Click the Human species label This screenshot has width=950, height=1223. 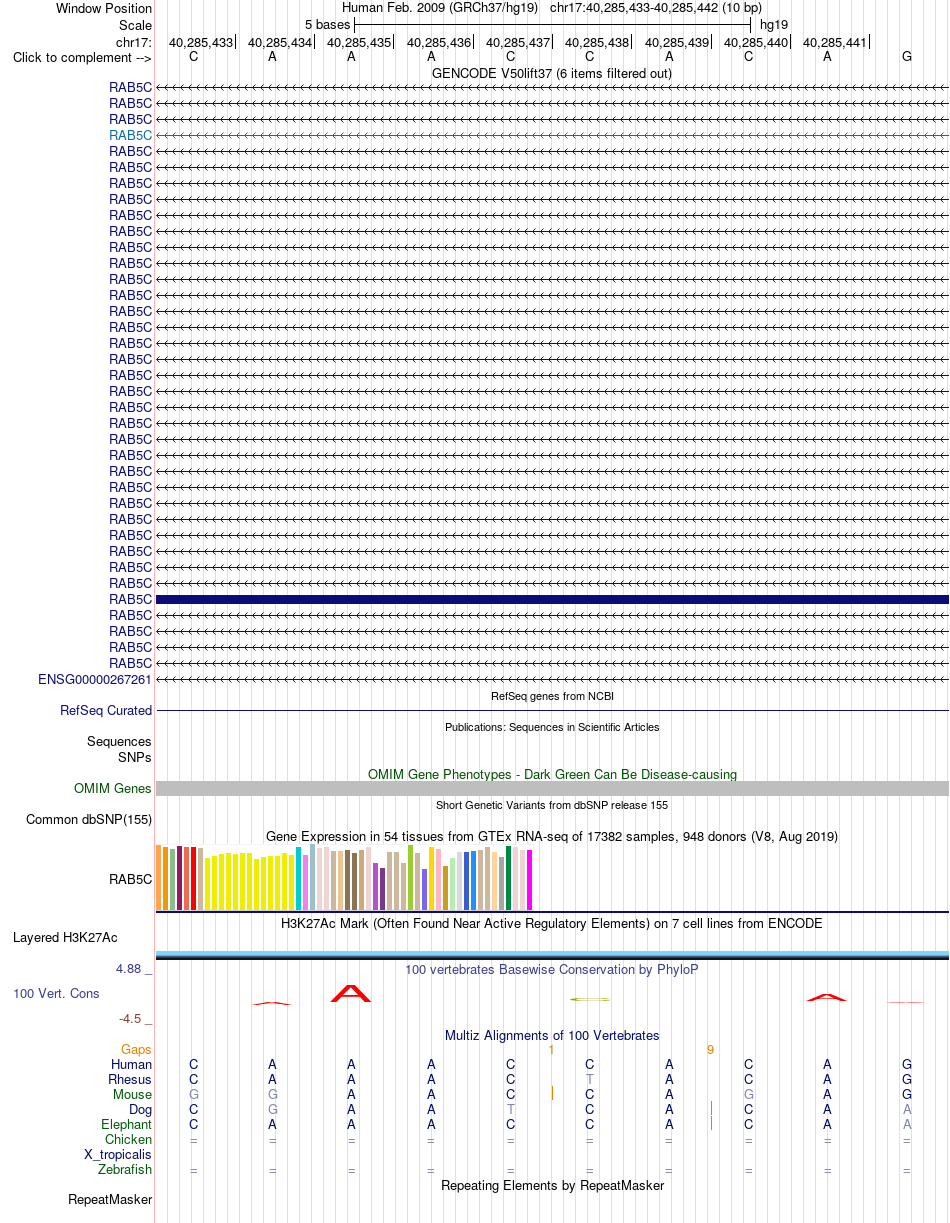(x=131, y=1065)
